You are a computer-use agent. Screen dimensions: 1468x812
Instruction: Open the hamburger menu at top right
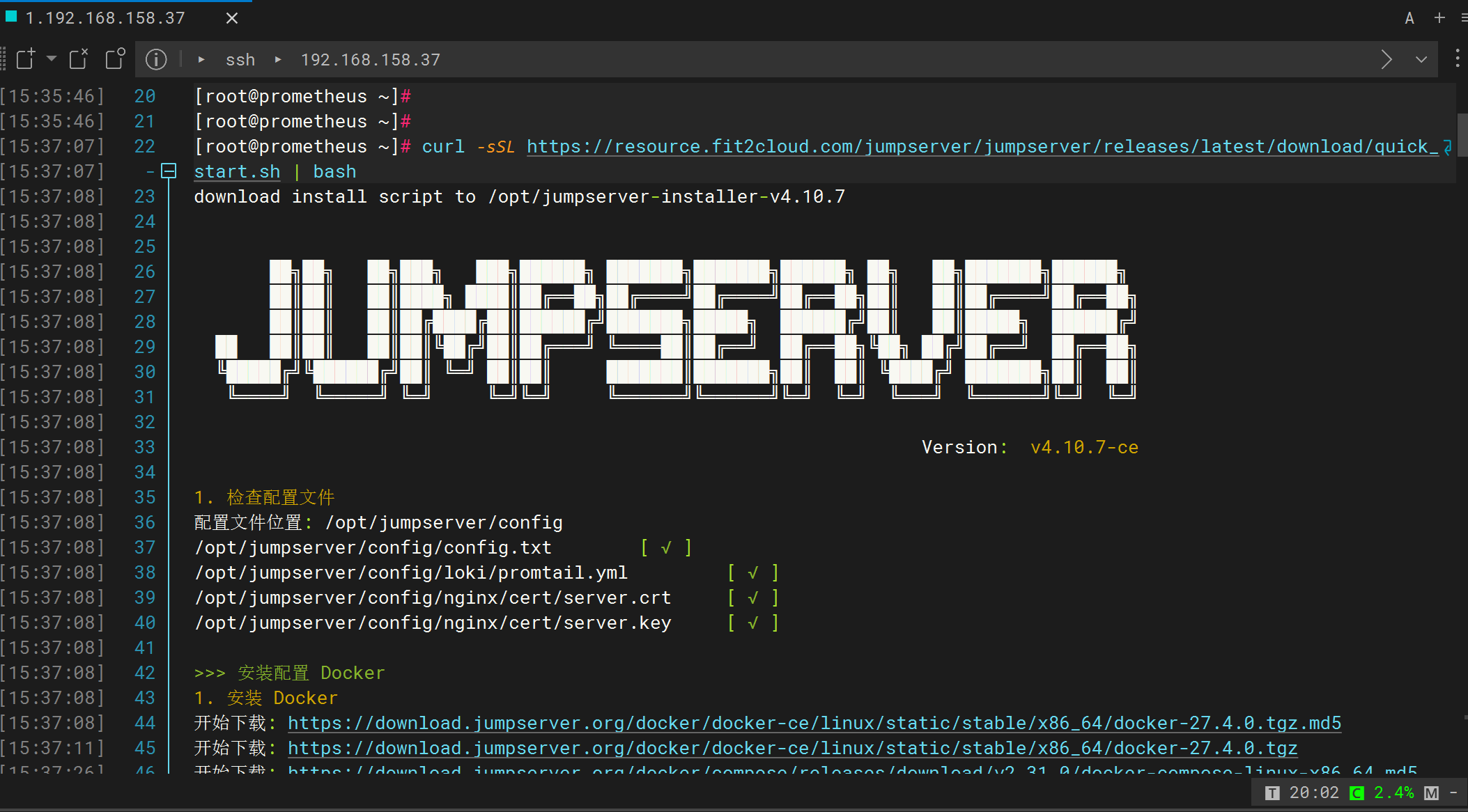click(x=1463, y=18)
